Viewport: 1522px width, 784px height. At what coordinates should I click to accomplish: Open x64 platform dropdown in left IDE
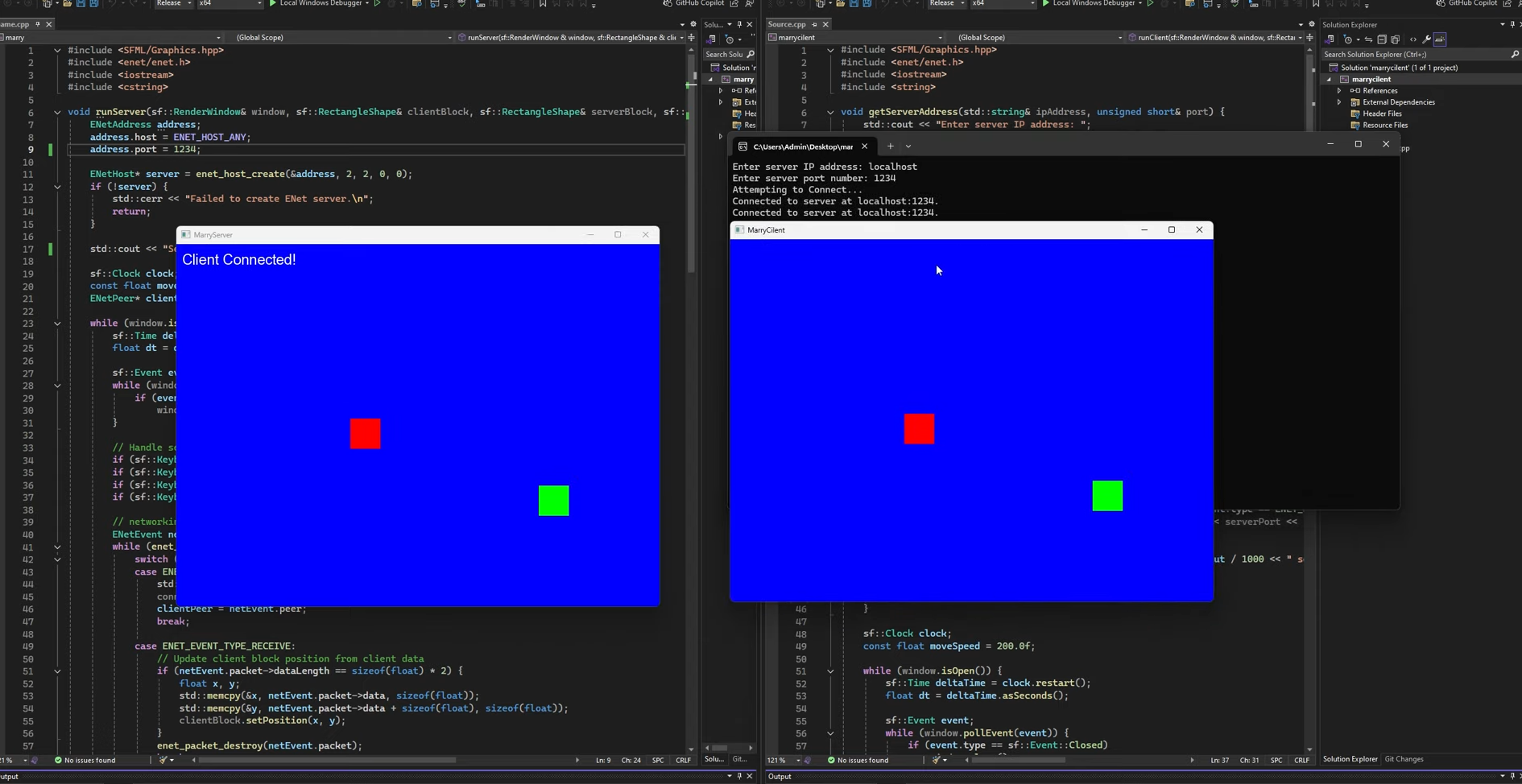pyautogui.click(x=230, y=4)
